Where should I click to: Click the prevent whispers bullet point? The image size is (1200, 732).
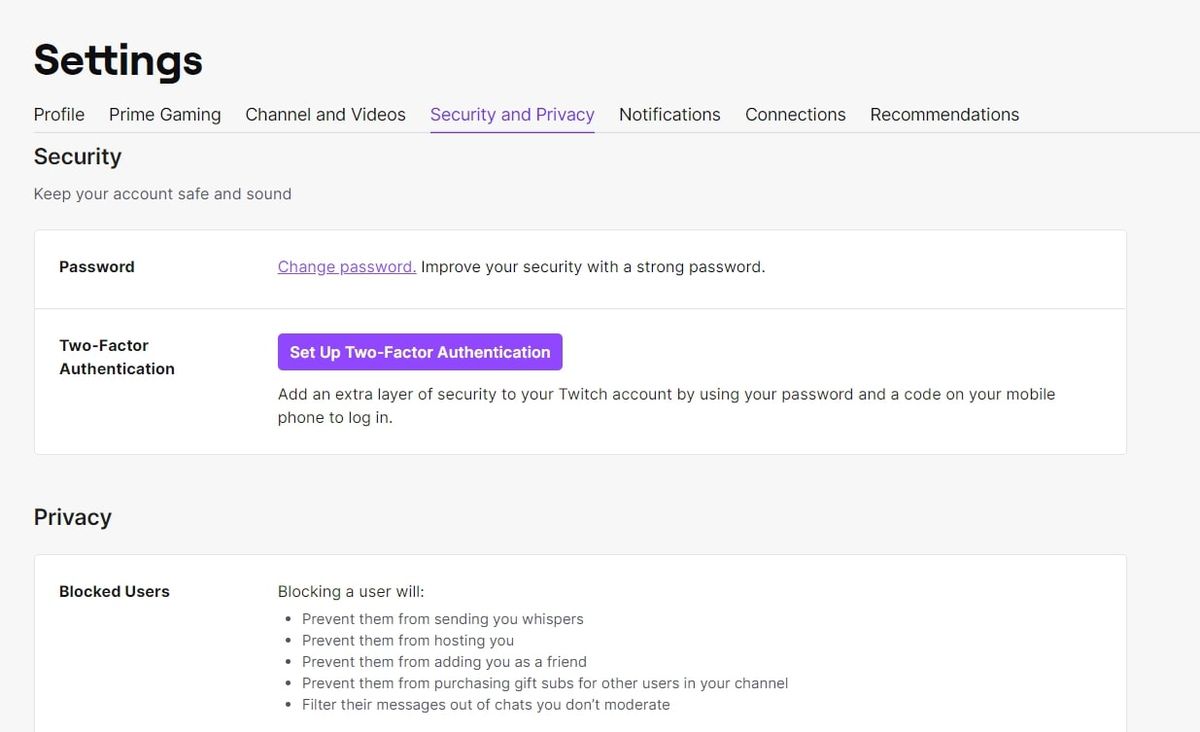pyautogui.click(x=443, y=619)
